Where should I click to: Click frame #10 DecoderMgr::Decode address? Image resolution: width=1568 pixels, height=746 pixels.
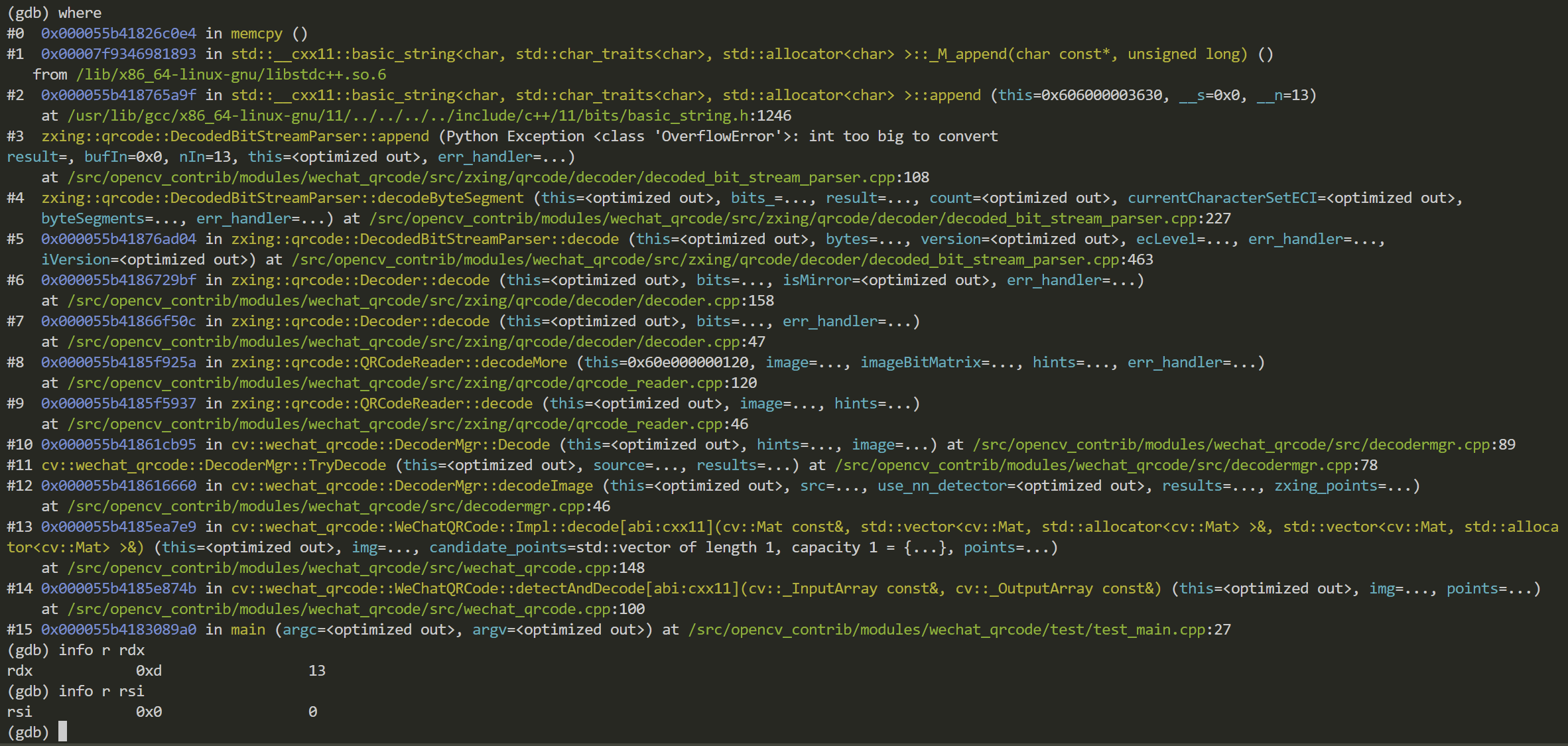tap(118, 444)
